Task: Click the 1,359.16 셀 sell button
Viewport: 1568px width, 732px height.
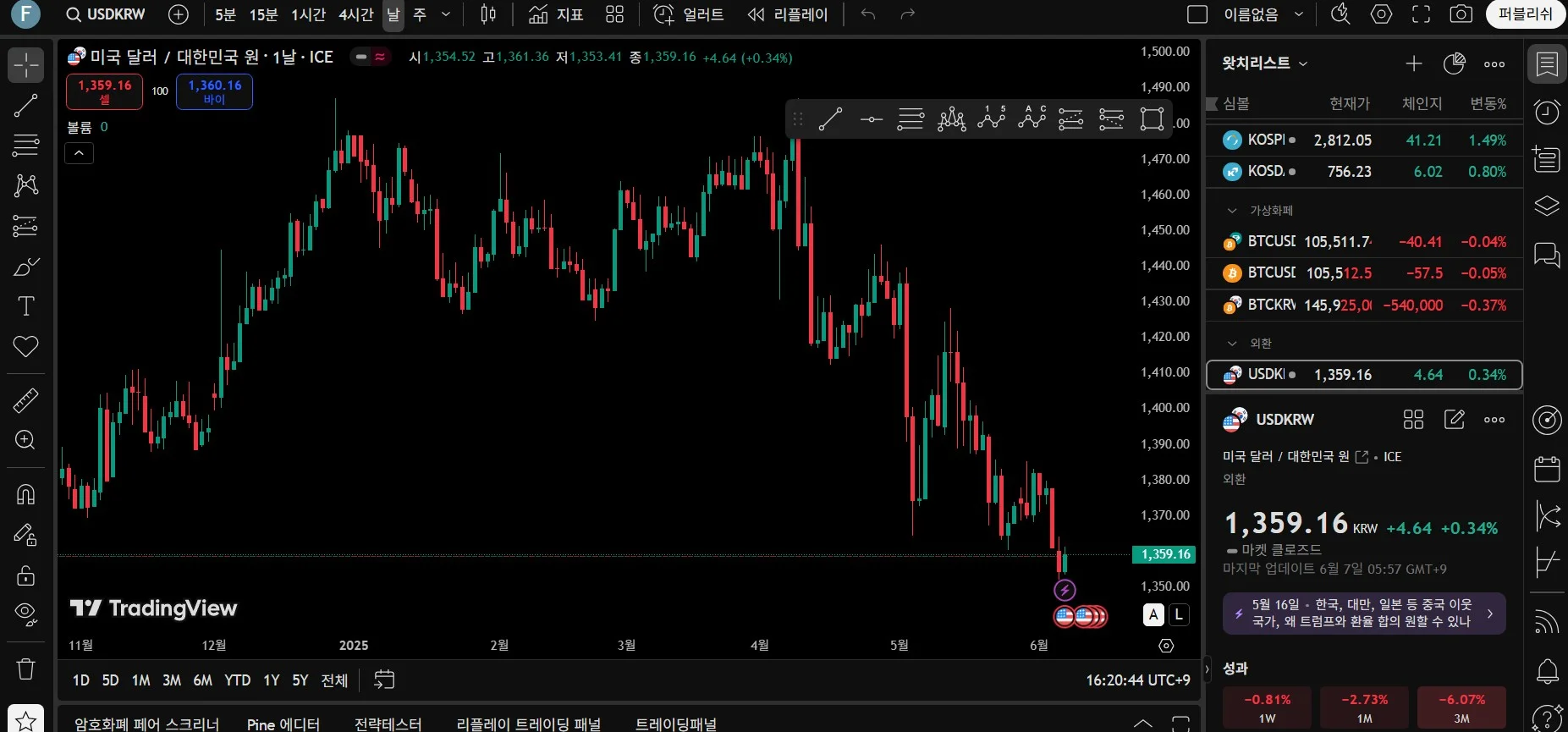Action: pos(105,91)
